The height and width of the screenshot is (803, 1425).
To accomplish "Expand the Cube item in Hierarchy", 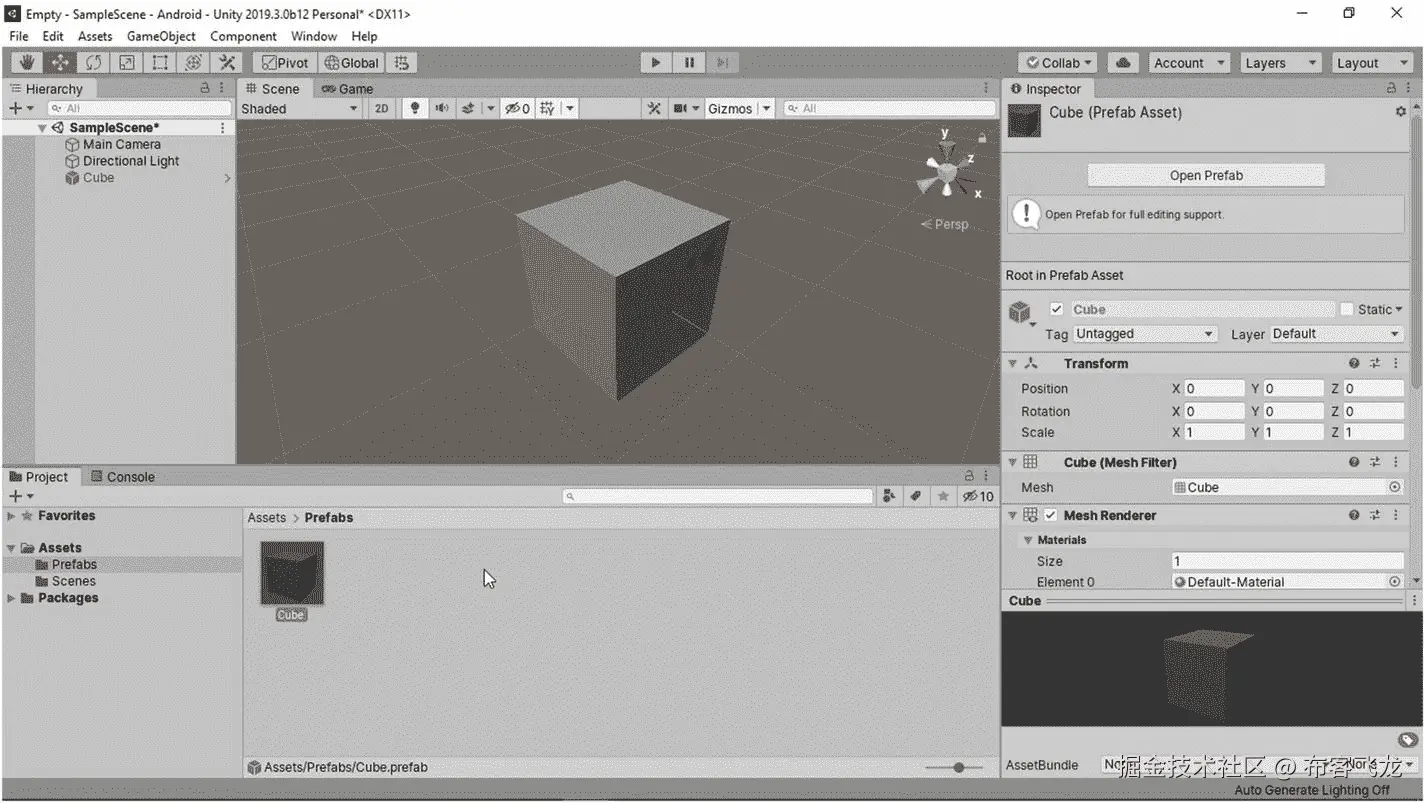I will point(228,177).
